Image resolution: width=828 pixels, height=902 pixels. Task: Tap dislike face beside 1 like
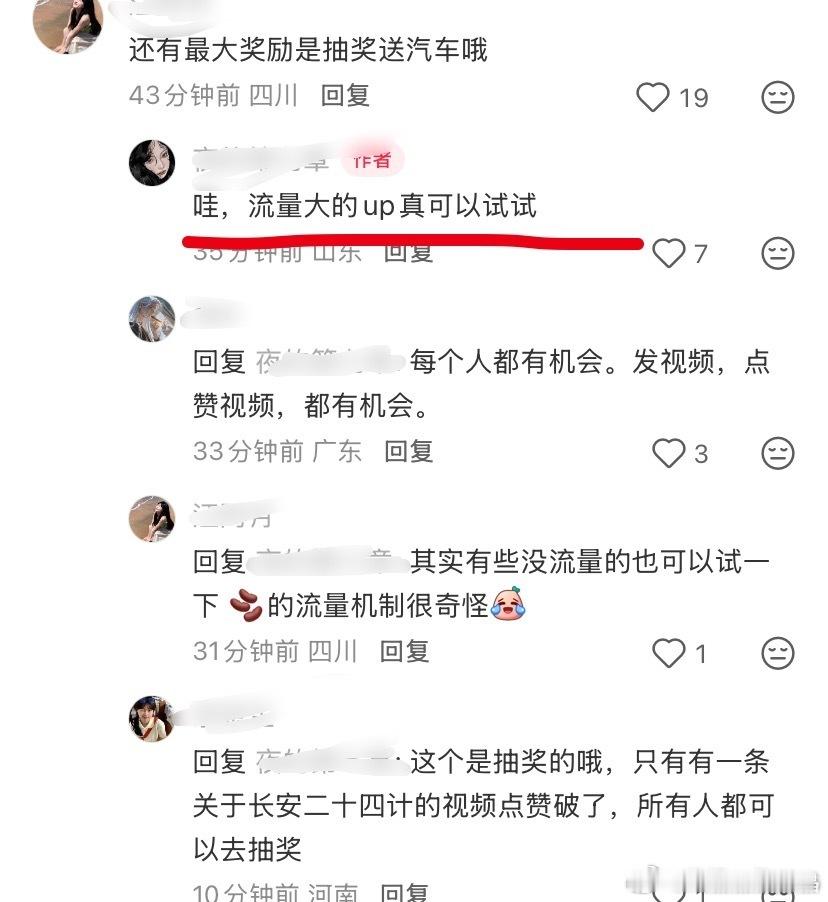click(777, 653)
